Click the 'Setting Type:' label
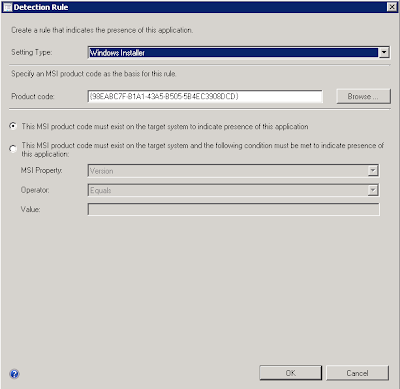Screen dimensions: 400x389 pyautogui.click(x=32, y=52)
